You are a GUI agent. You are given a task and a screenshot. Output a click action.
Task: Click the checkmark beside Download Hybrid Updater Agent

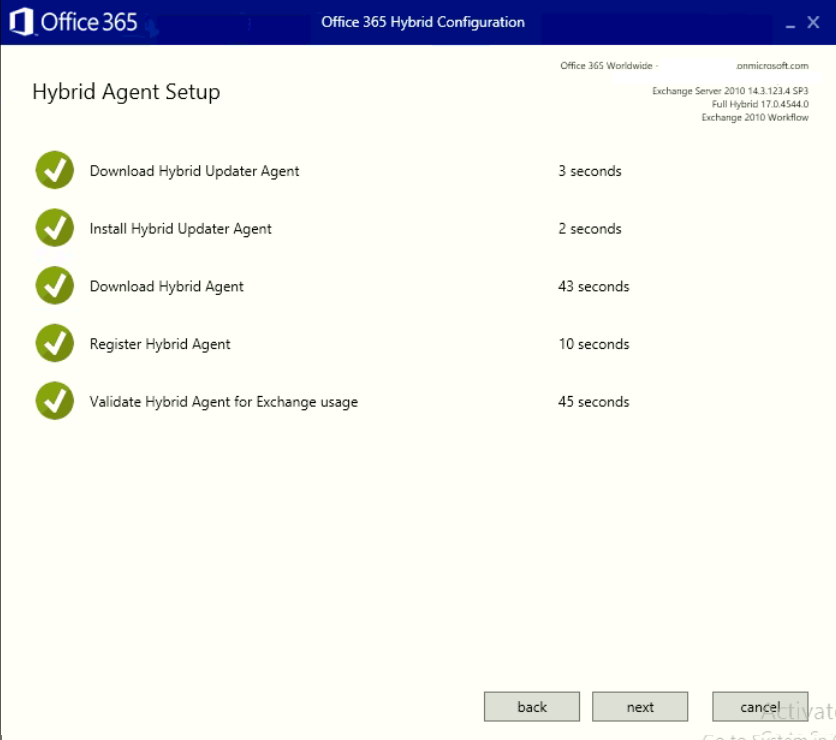tap(54, 170)
